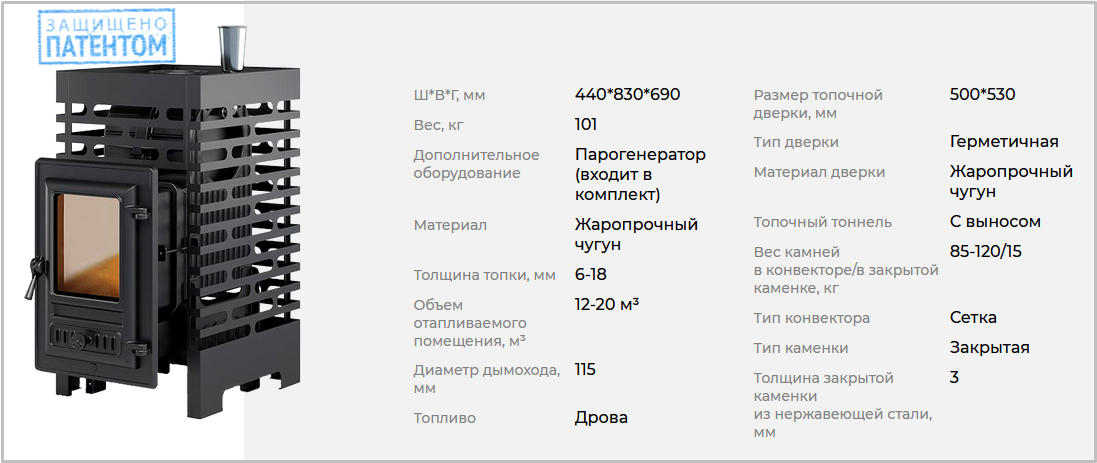The image size is (1097, 463).
Task: Click the chimney pipe on the stove
Action: 232,48
